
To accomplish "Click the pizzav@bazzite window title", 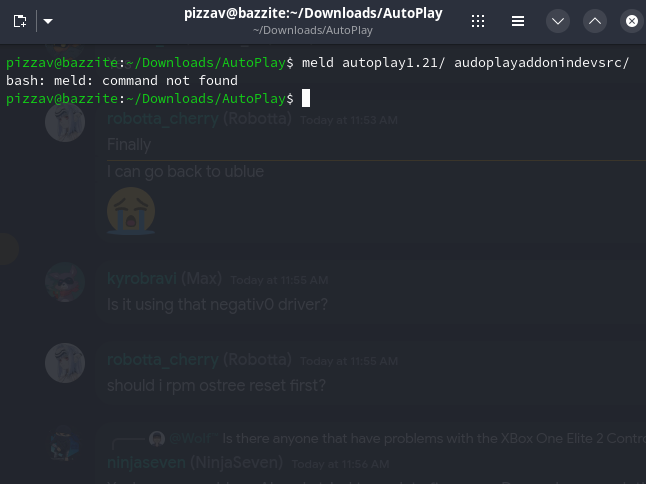I will [x=313, y=13].
